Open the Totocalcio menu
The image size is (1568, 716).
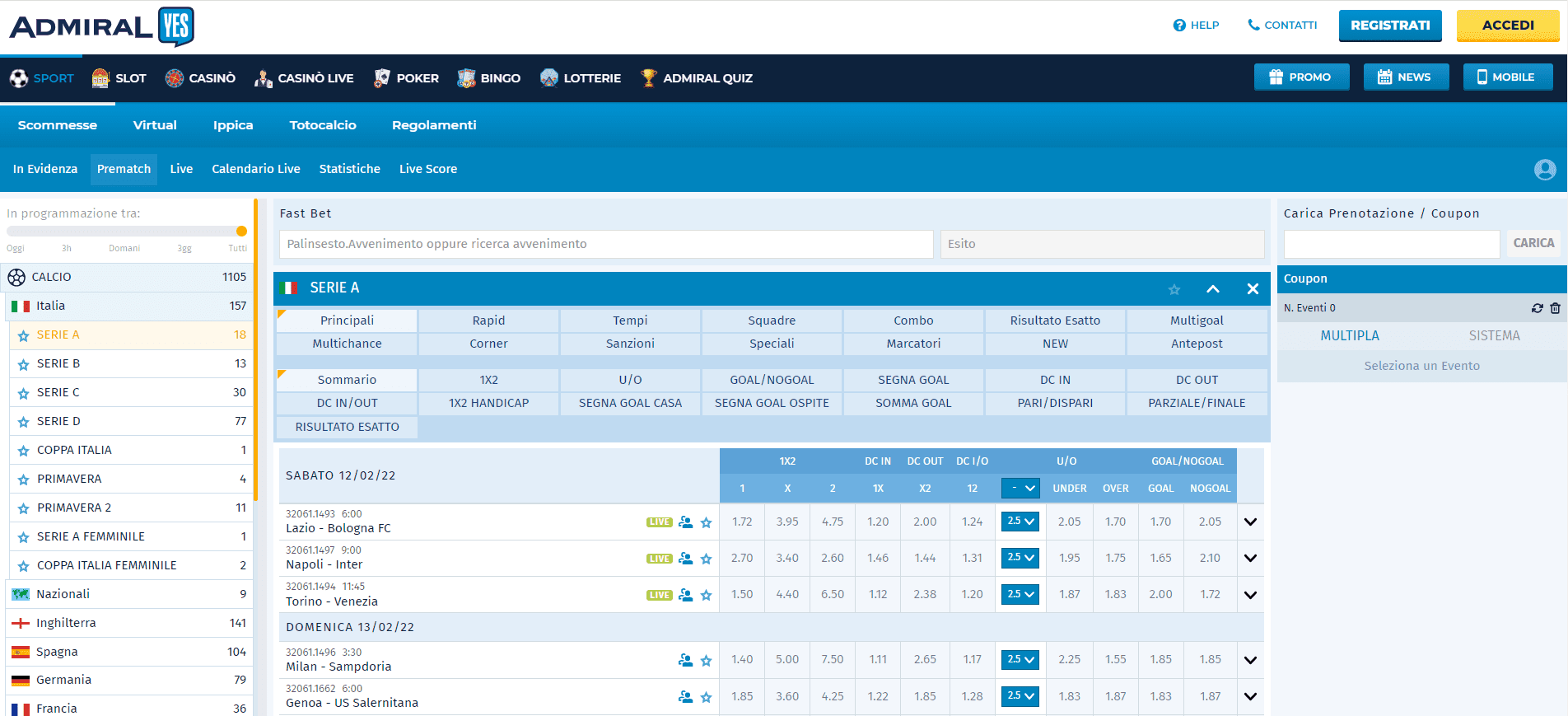(x=323, y=125)
